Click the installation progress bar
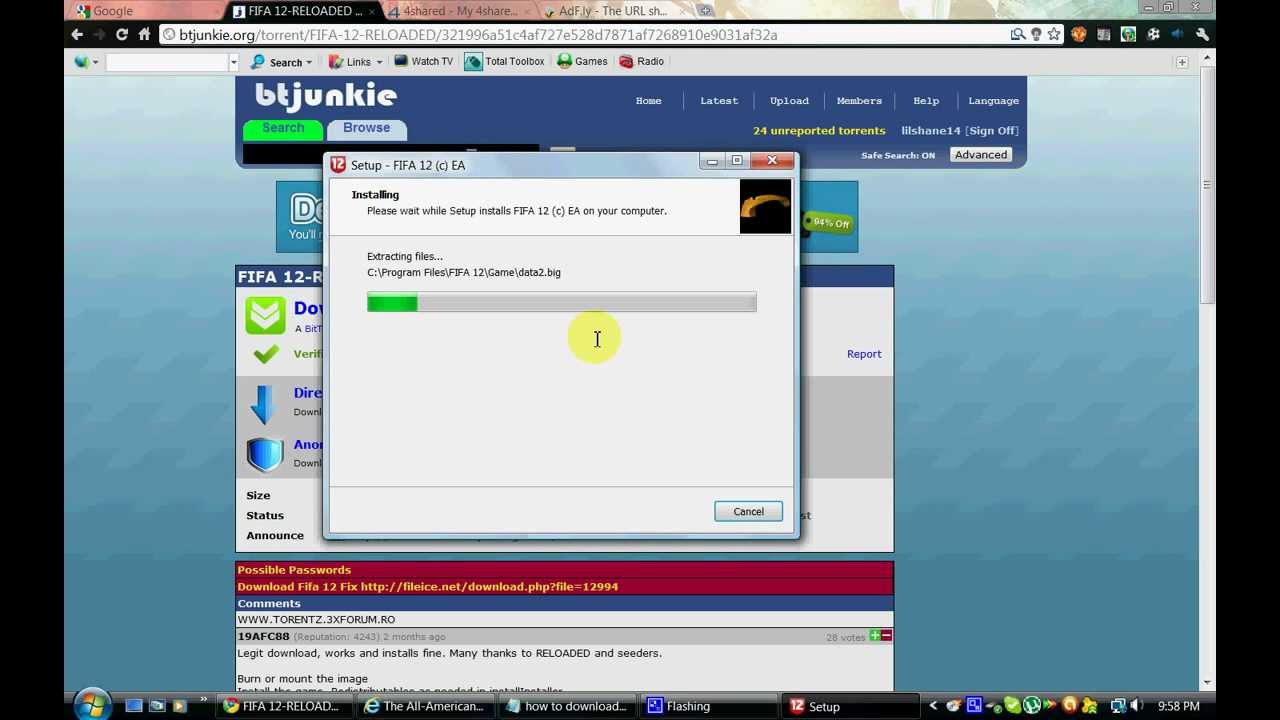1280x720 pixels. click(x=561, y=302)
